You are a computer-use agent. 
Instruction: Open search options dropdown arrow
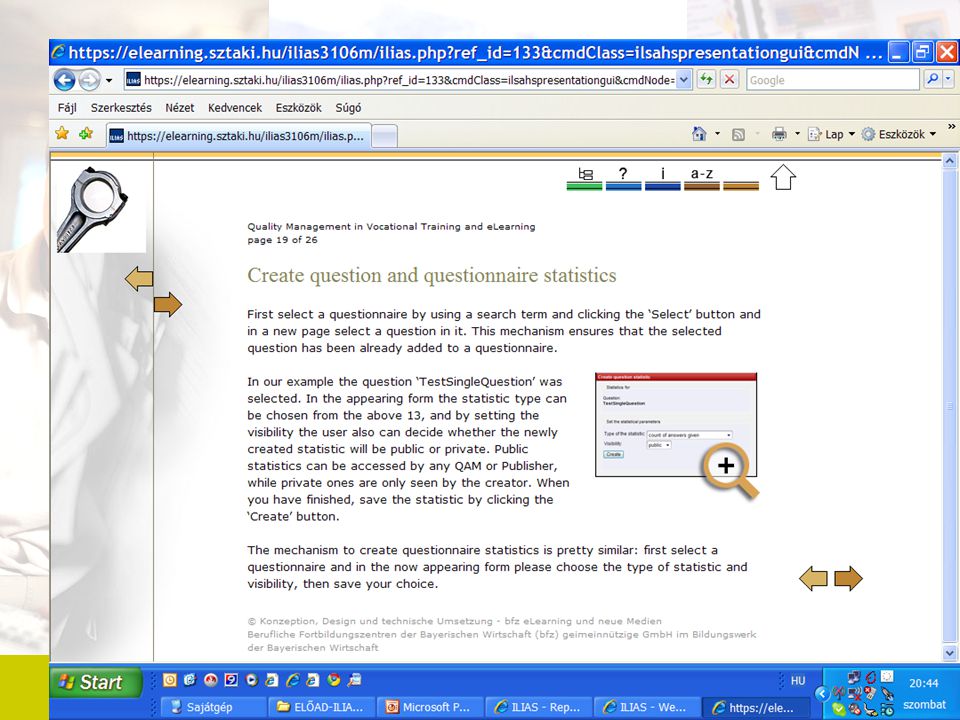[948, 80]
